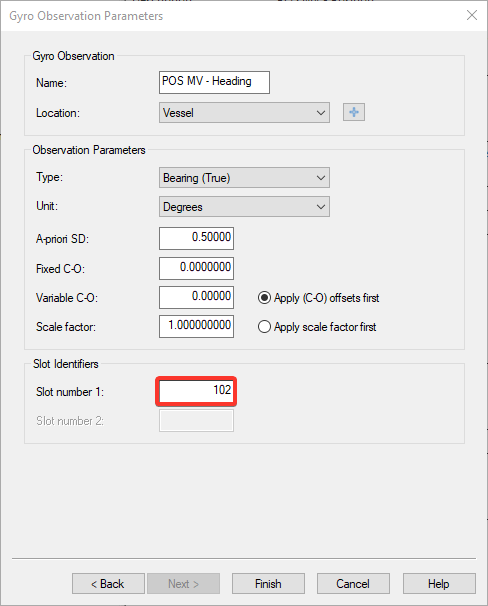This screenshot has height=606, width=488.
Task: Select Apply scale factor first option
Action: [317, 327]
